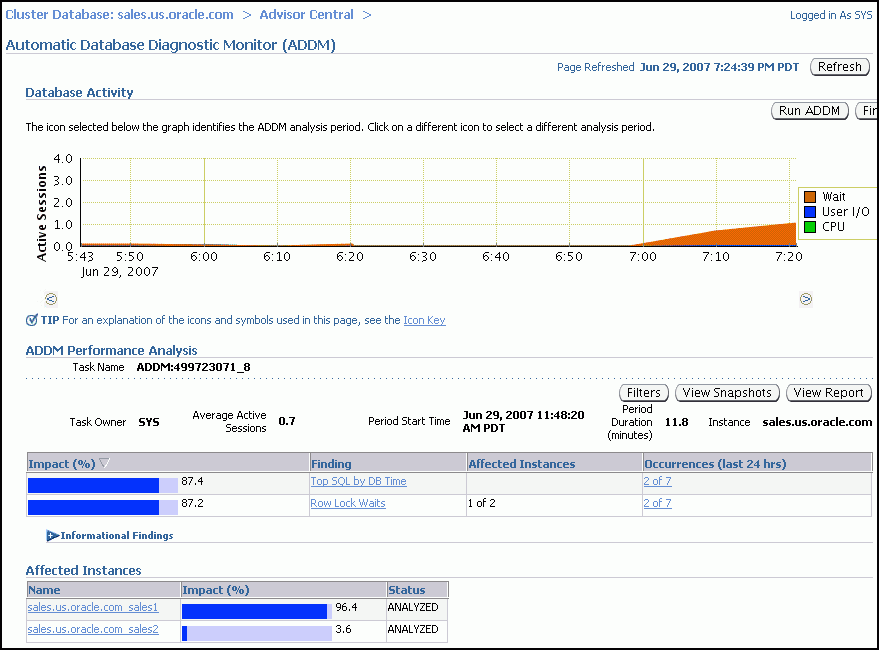This screenshot has width=879, height=650.
Task: Open the Filters dialog
Action: pyautogui.click(x=643, y=392)
